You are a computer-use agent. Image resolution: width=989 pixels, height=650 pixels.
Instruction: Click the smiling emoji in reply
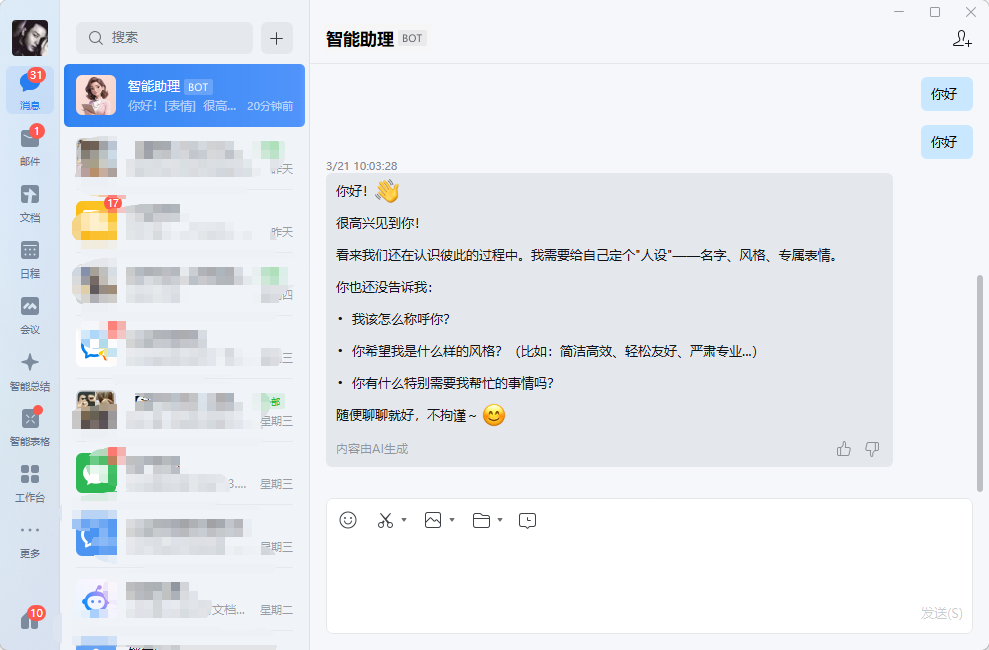click(494, 415)
